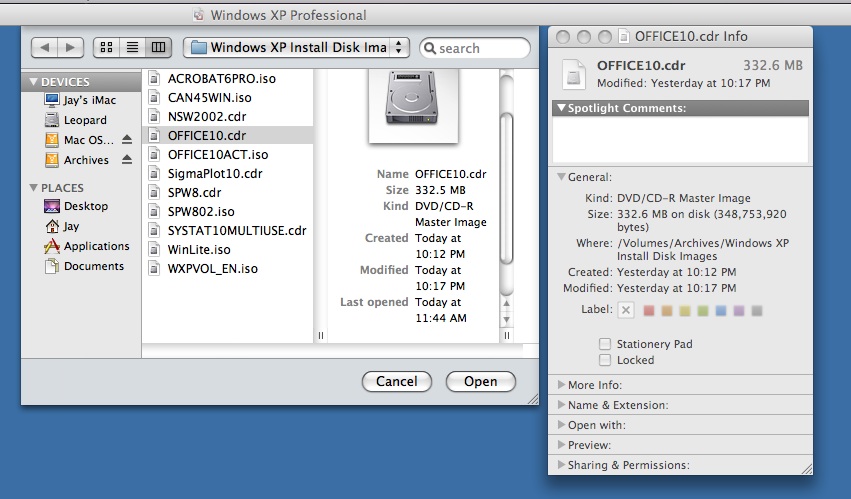Expand the Sharing & Permissions section
The width and height of the screenshot is (851, 499).
point(561,465)
